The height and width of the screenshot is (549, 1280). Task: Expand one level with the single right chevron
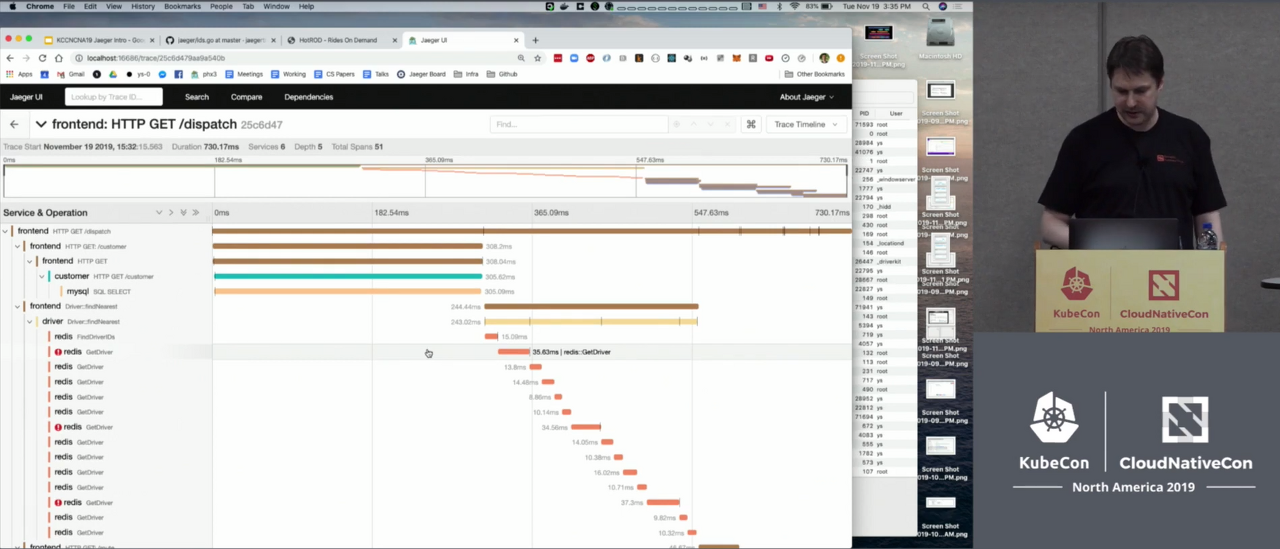coord(171,212)
